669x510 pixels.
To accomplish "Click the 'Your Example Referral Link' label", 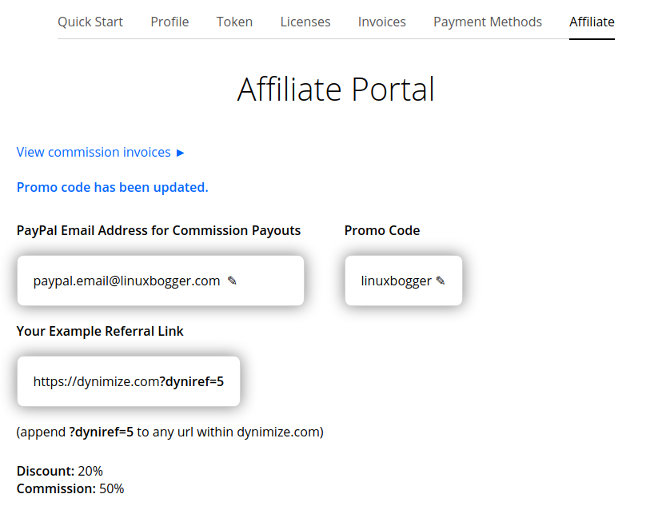I will (x=100, y=331).
